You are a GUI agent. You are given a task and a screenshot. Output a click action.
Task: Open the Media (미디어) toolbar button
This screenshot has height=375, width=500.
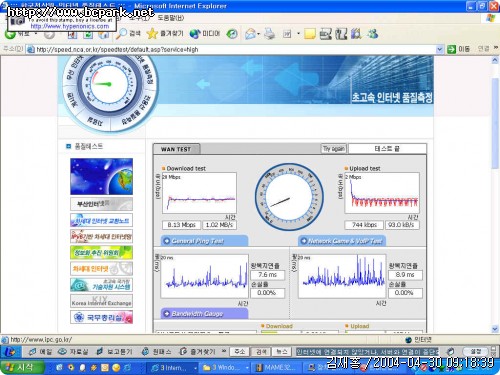tap(205, 33)
